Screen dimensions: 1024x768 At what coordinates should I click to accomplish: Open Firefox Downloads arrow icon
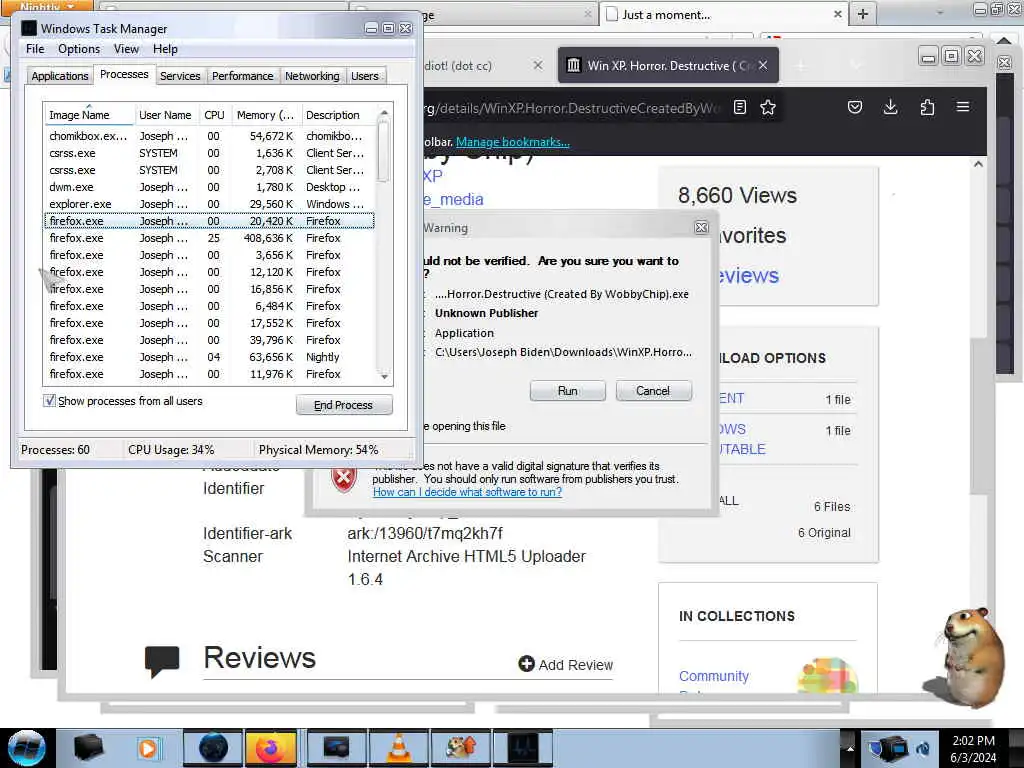pyautogui.click(x=890, y=107)
